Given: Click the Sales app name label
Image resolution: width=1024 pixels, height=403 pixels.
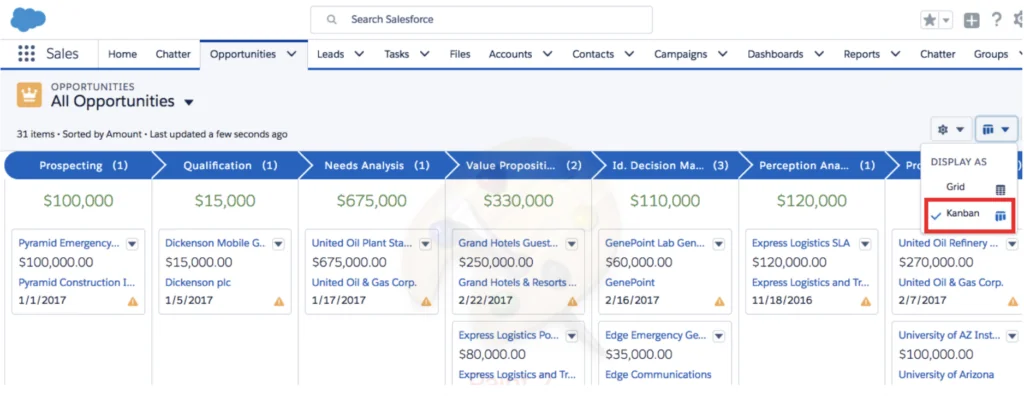Looking at the screenshot, I should tap(62, 54).
